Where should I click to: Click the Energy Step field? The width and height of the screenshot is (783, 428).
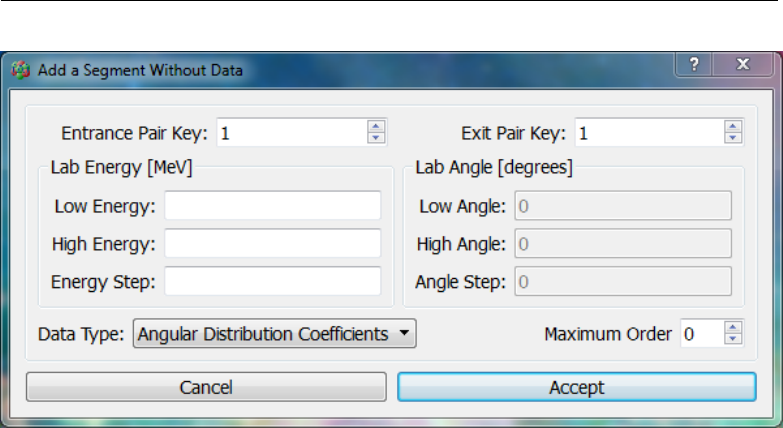273,281
